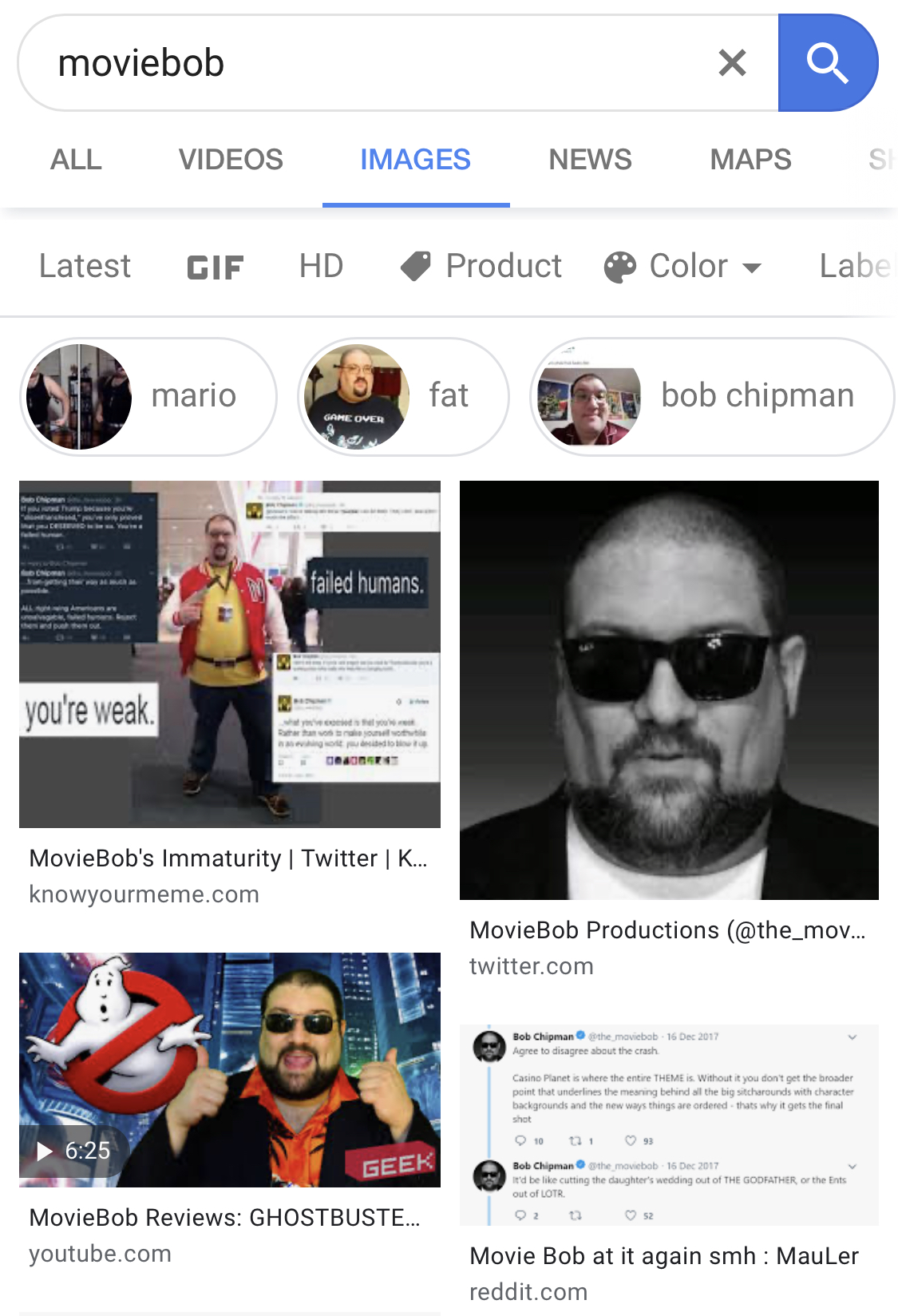Choose the bob chipman suggestion chip
The image size is (898, 1316).
tap(712, 397)
